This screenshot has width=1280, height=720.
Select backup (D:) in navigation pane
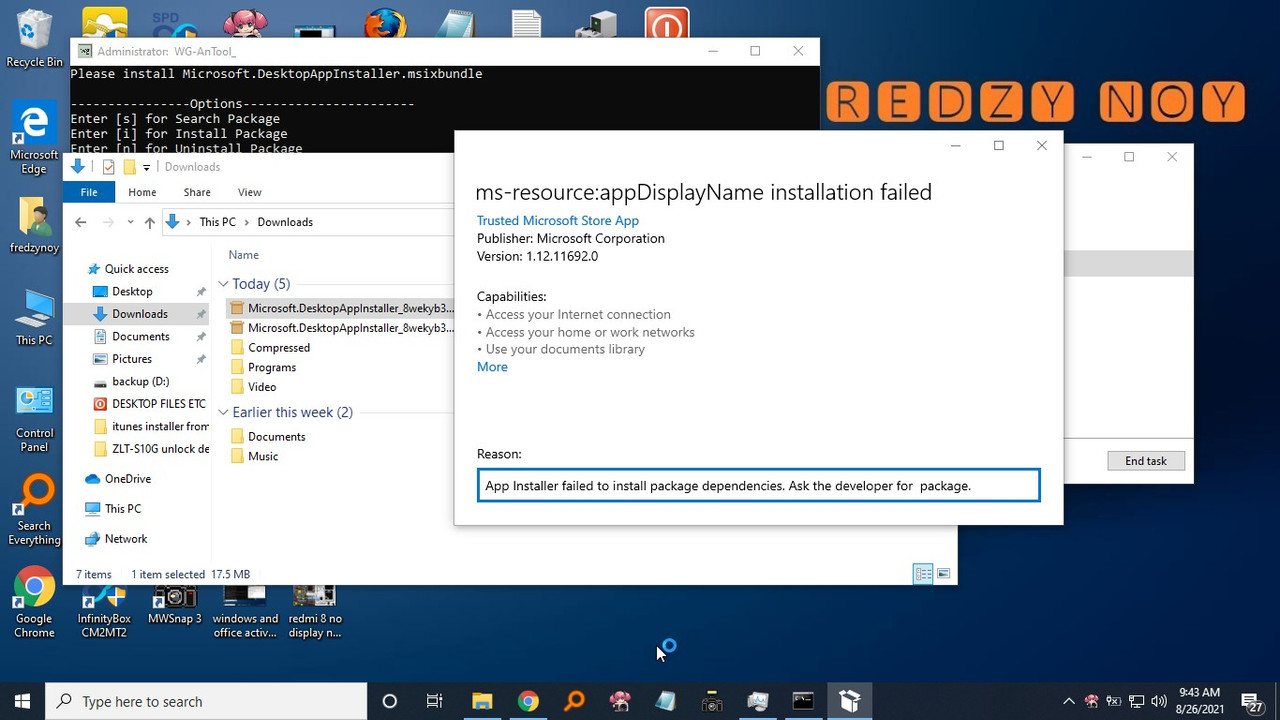coord(140,381)
